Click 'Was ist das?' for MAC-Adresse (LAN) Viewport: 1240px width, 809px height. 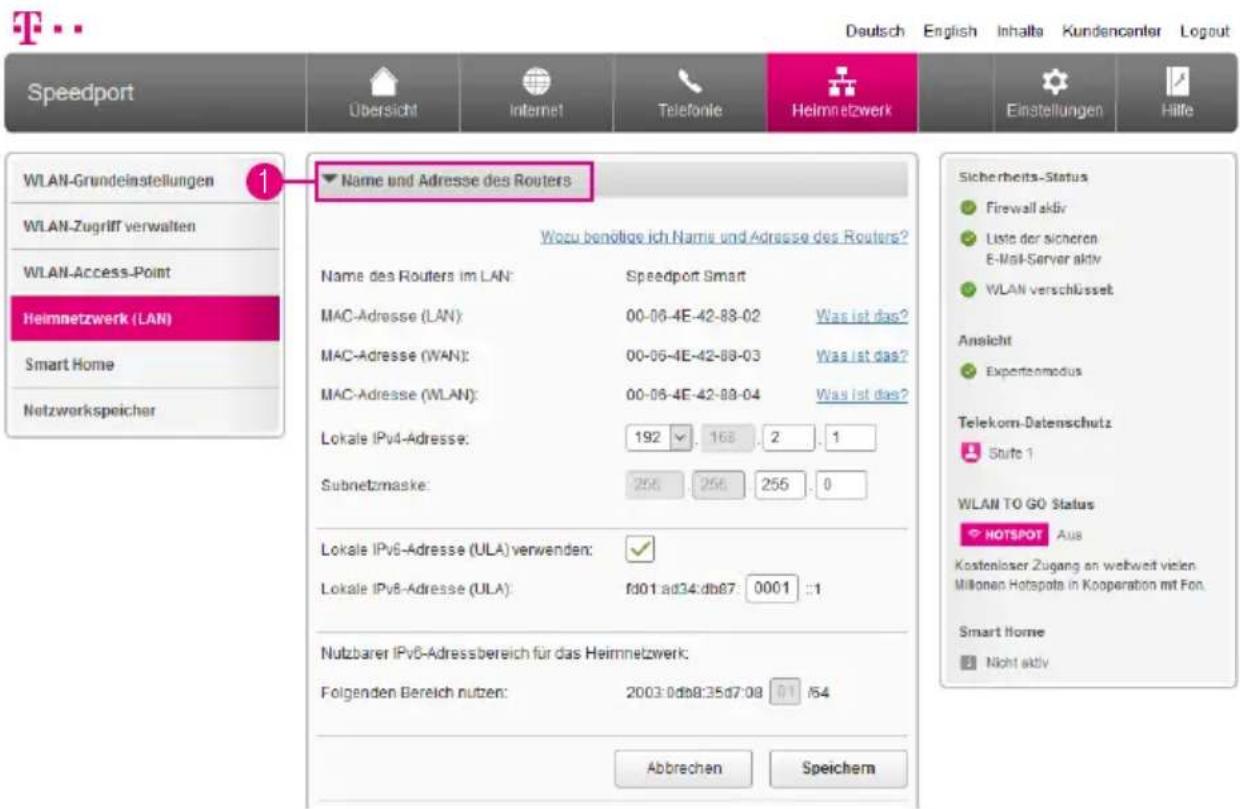tap(862, 317)
